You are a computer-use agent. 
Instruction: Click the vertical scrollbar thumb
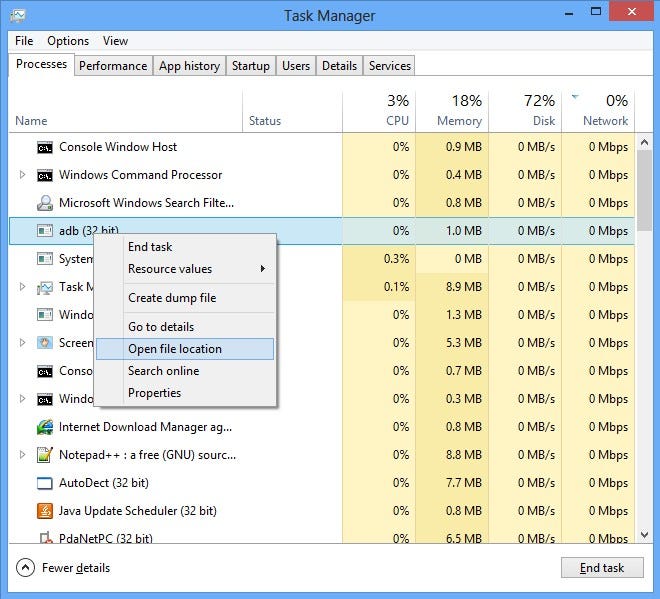tap(644, 190)
